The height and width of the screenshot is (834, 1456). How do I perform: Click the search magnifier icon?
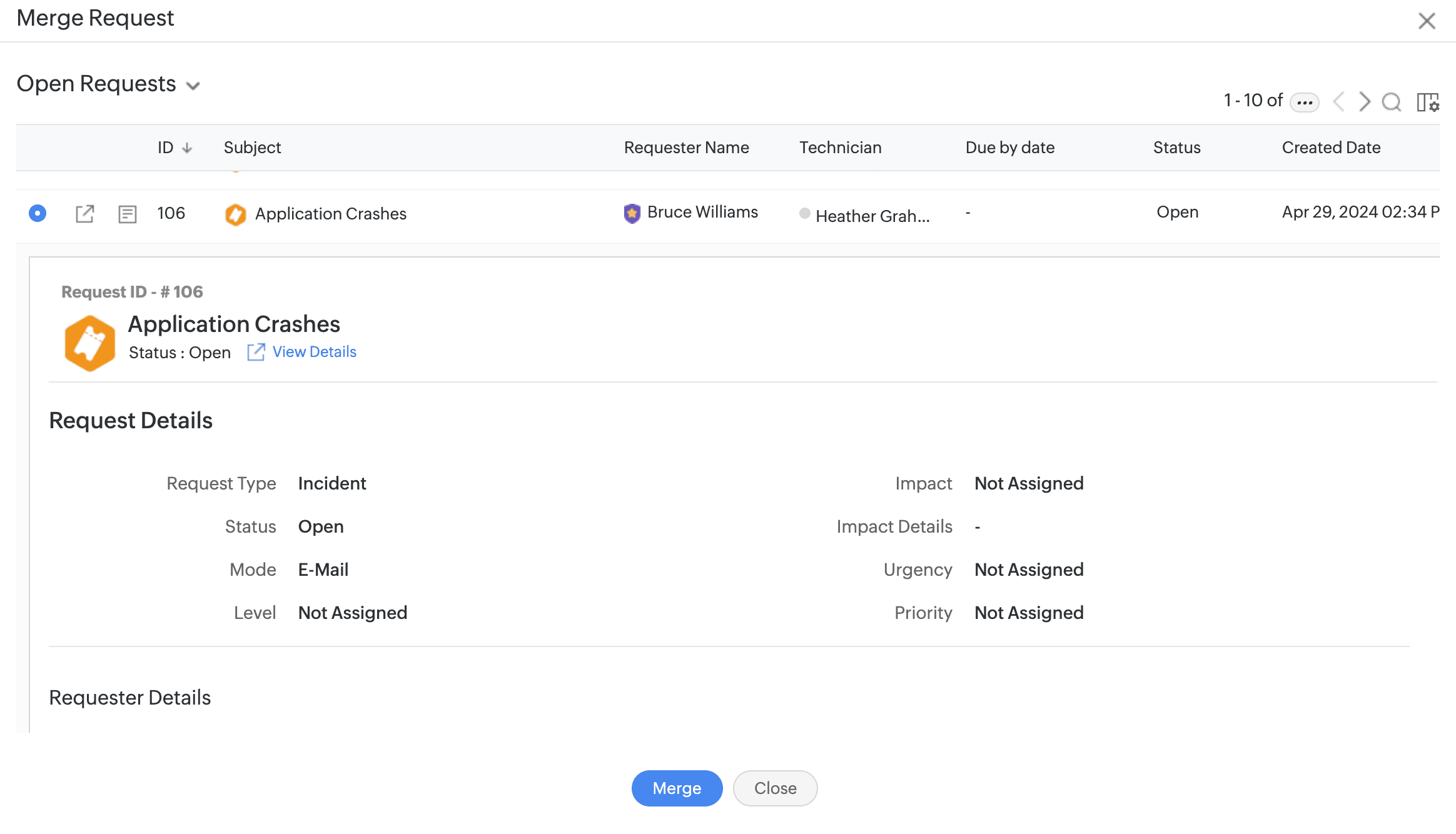click(x=1391, y=102)
